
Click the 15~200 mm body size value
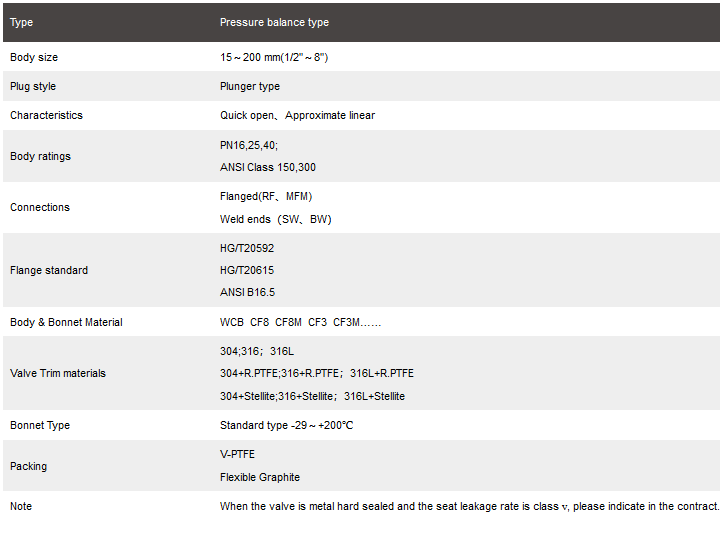tap(274, 57)
